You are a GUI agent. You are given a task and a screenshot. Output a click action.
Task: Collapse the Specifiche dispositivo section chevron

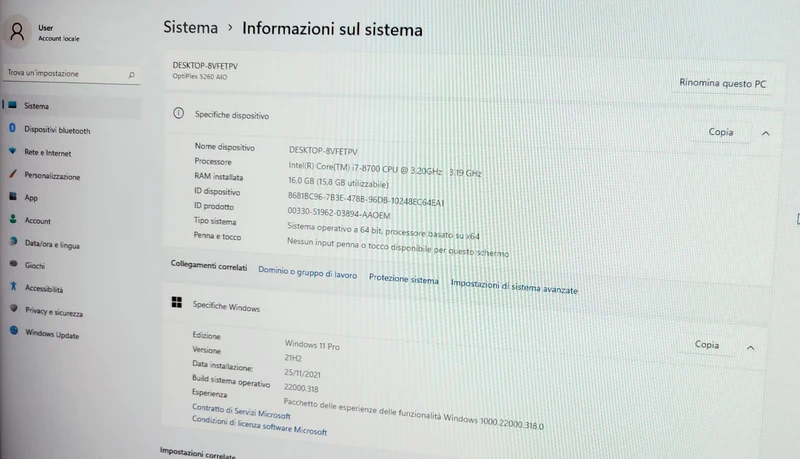(x=765, y=134)
